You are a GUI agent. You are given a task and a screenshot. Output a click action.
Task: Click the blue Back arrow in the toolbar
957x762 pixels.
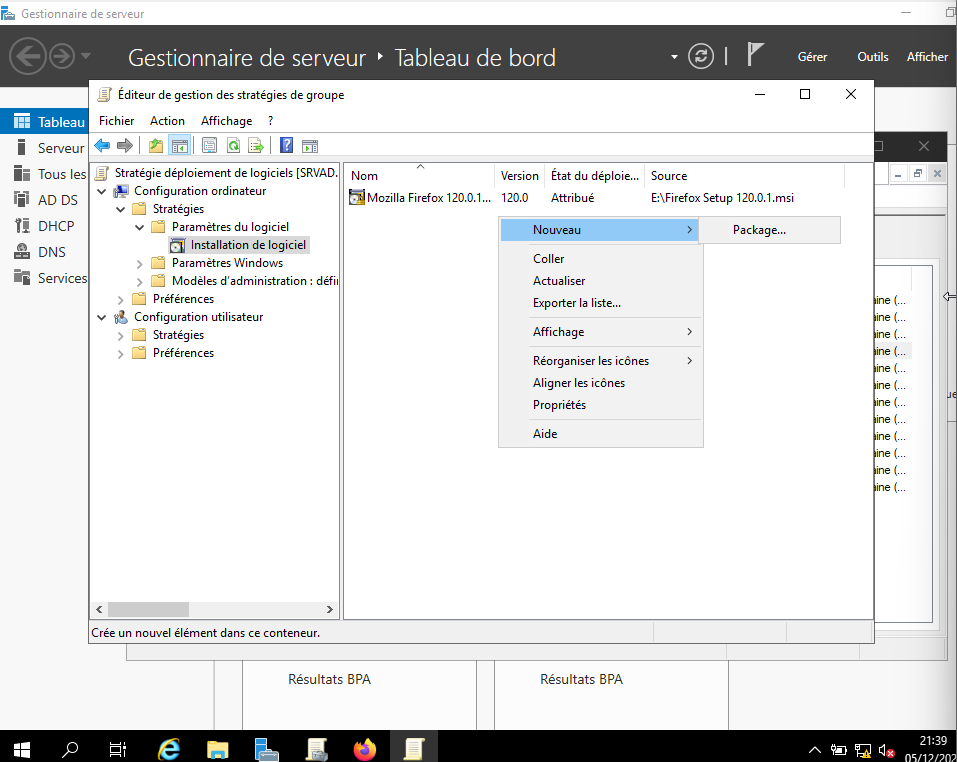tap(101, 146)
